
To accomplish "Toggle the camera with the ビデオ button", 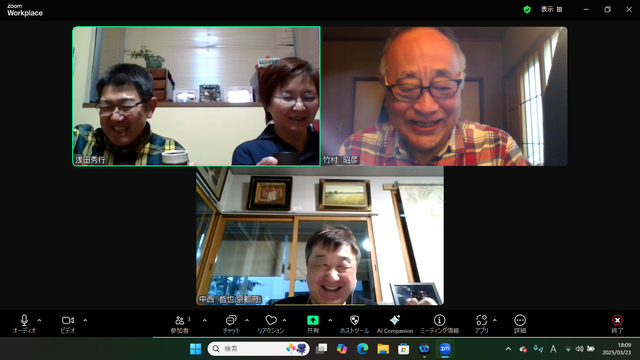I will (x=68, y=324).
